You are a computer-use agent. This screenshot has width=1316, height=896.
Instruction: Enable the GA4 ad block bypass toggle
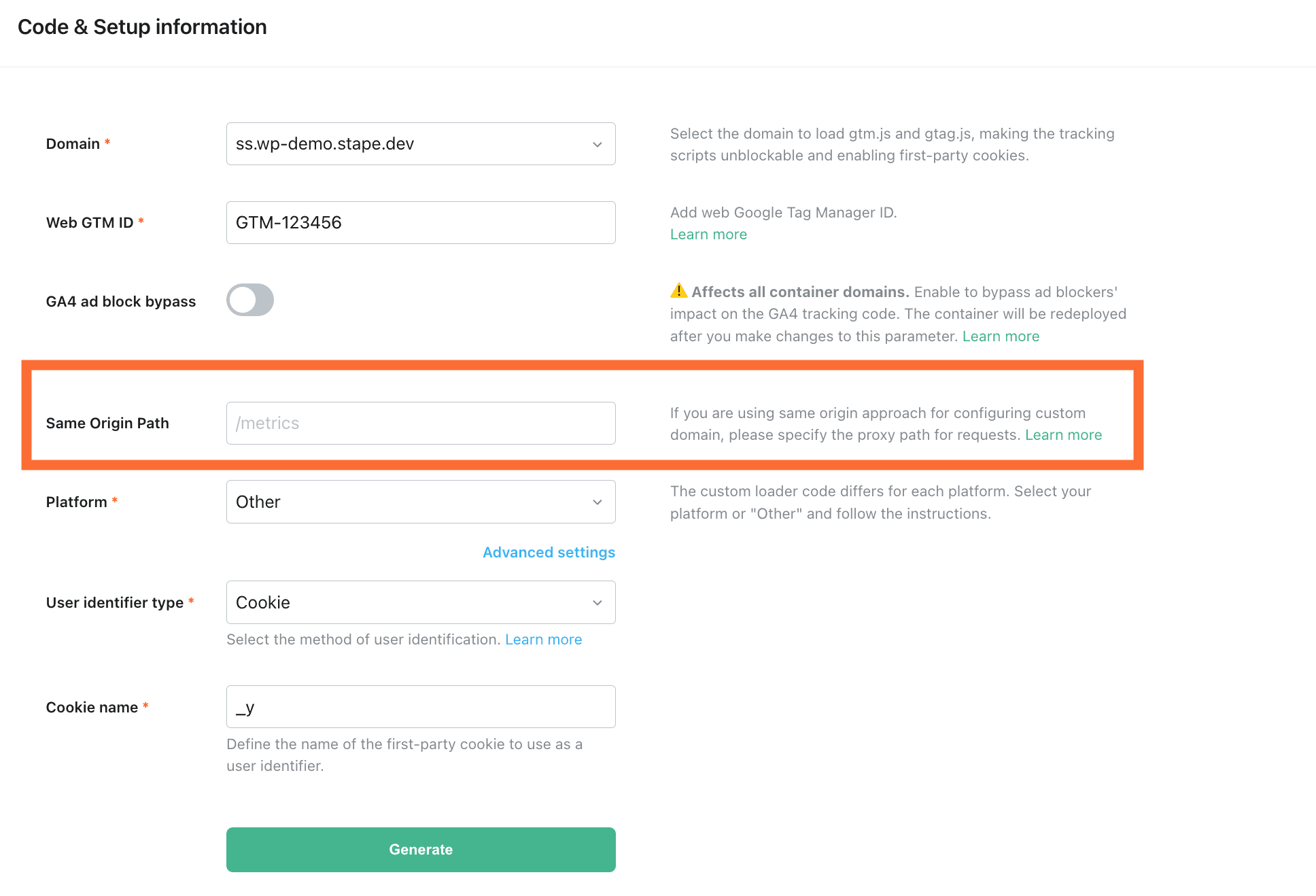click(249, 299)
